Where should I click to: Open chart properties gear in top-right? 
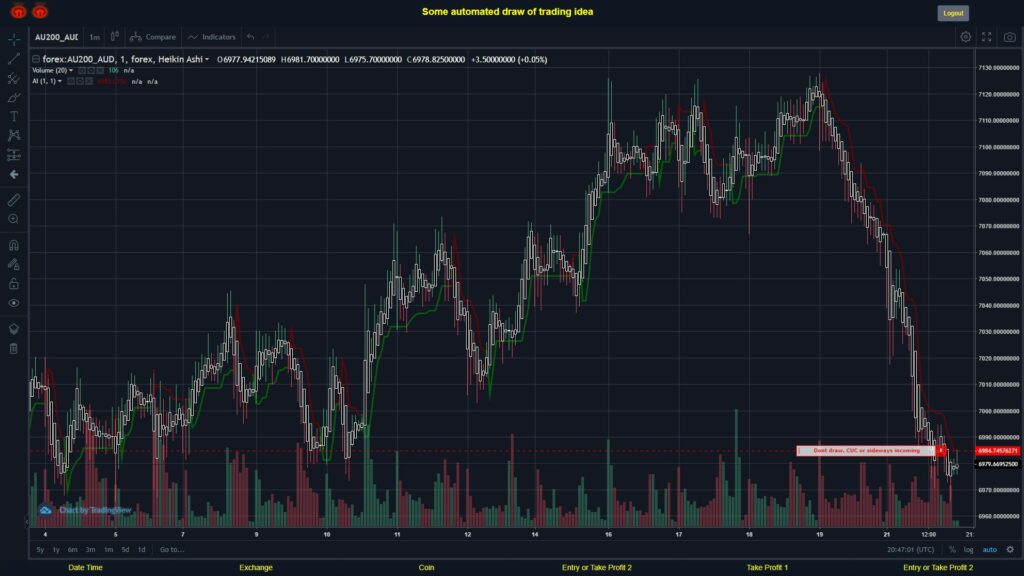click(965, 37)
